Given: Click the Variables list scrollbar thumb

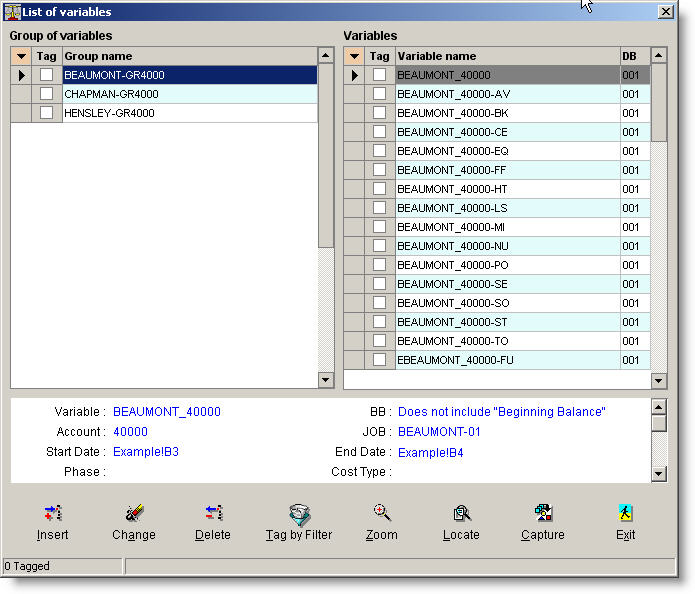Looking at the screenshot, I should tap(659, 103).
